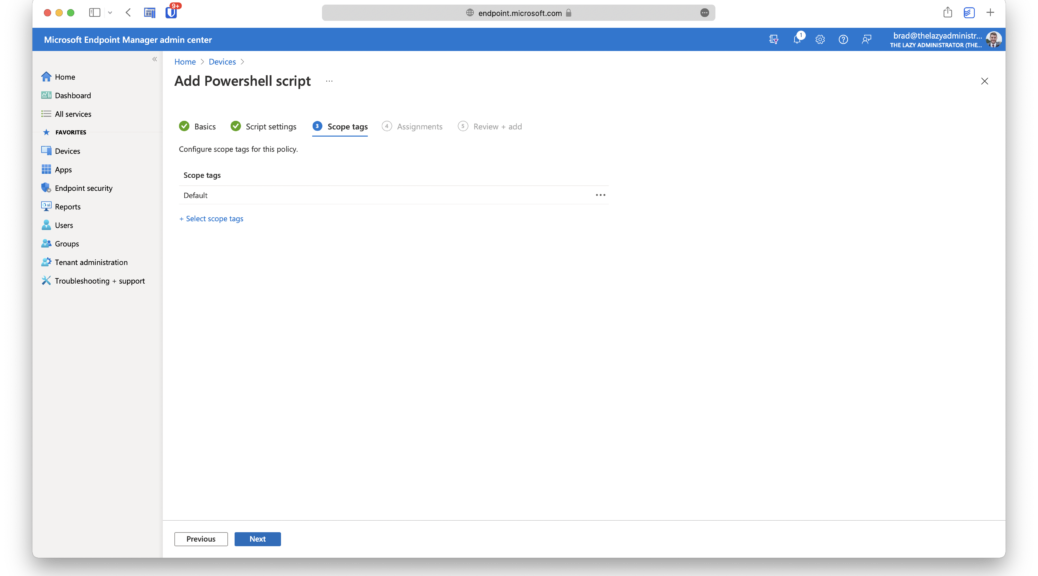Open the reader icon in address bar

click(x=704, y=13)
